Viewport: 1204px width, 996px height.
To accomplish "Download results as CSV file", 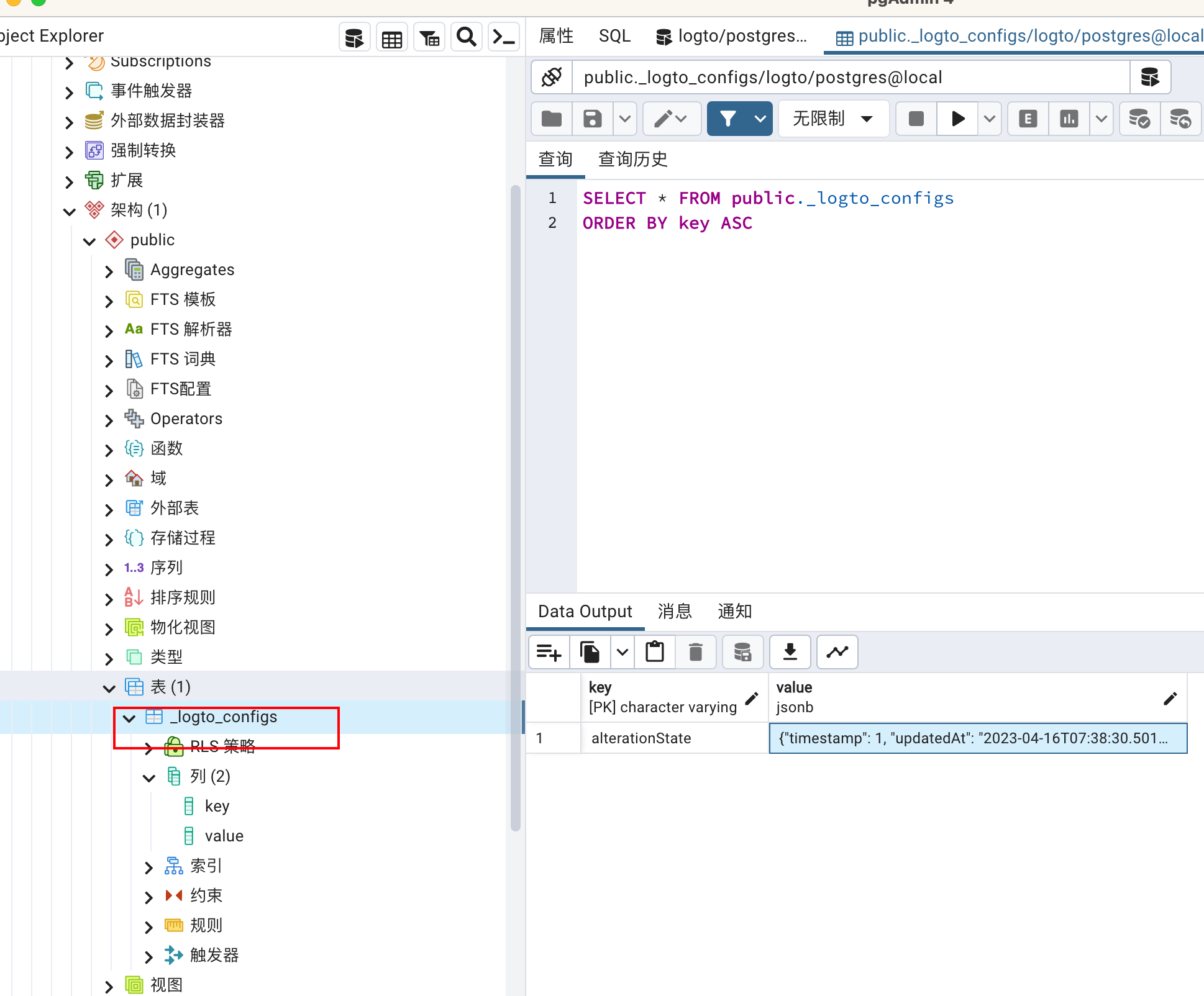I will click(x=790, y=652).
